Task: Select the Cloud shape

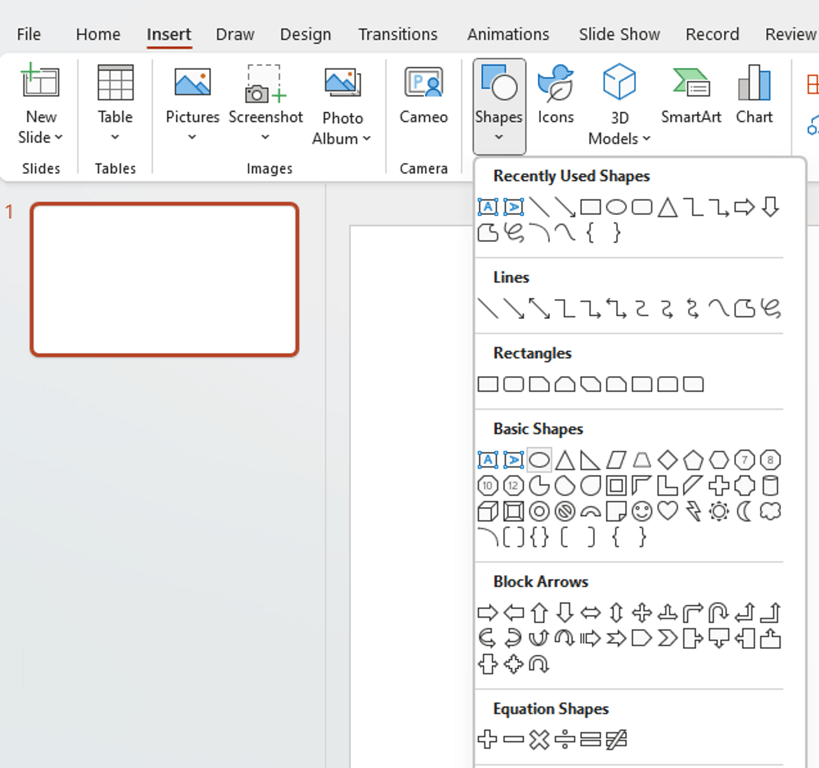Action: [x=770, y=511]
